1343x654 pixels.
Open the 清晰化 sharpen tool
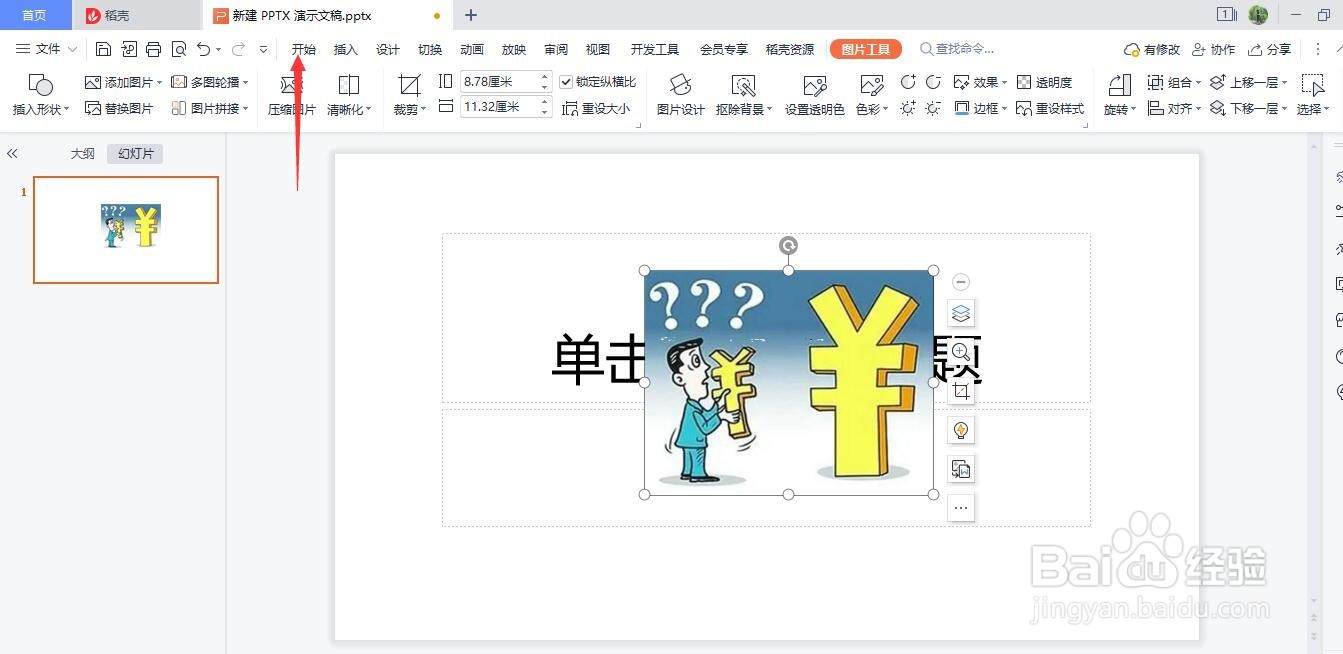349,95
